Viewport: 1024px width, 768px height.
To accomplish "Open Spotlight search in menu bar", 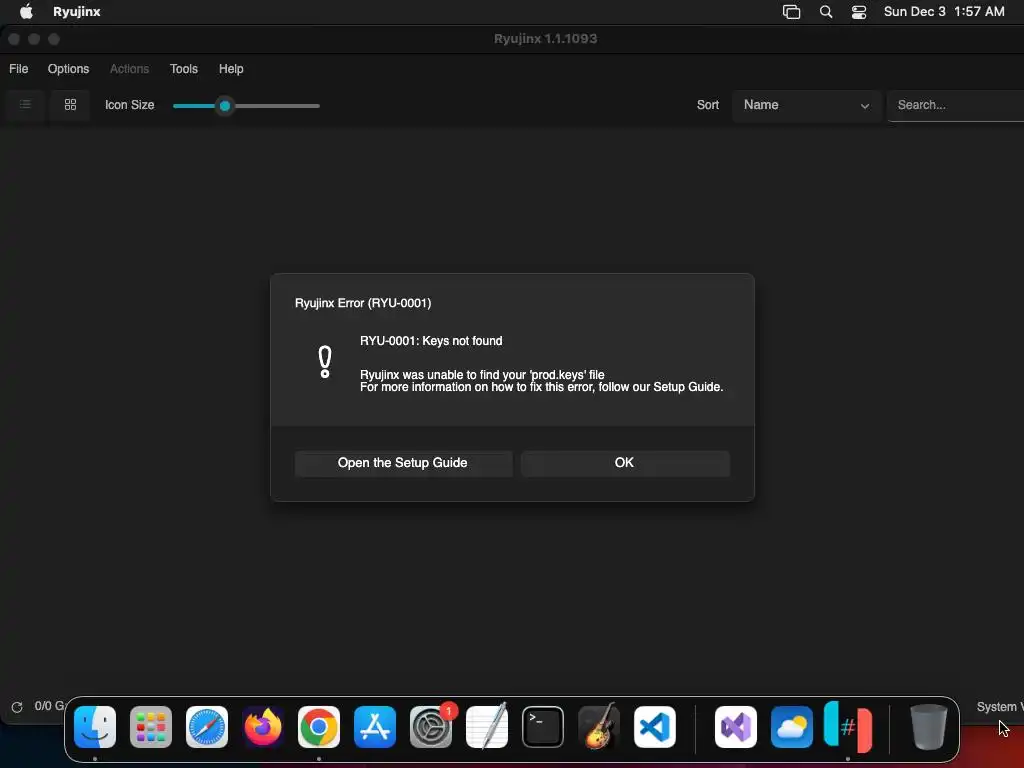I will [x=825, y=12].
